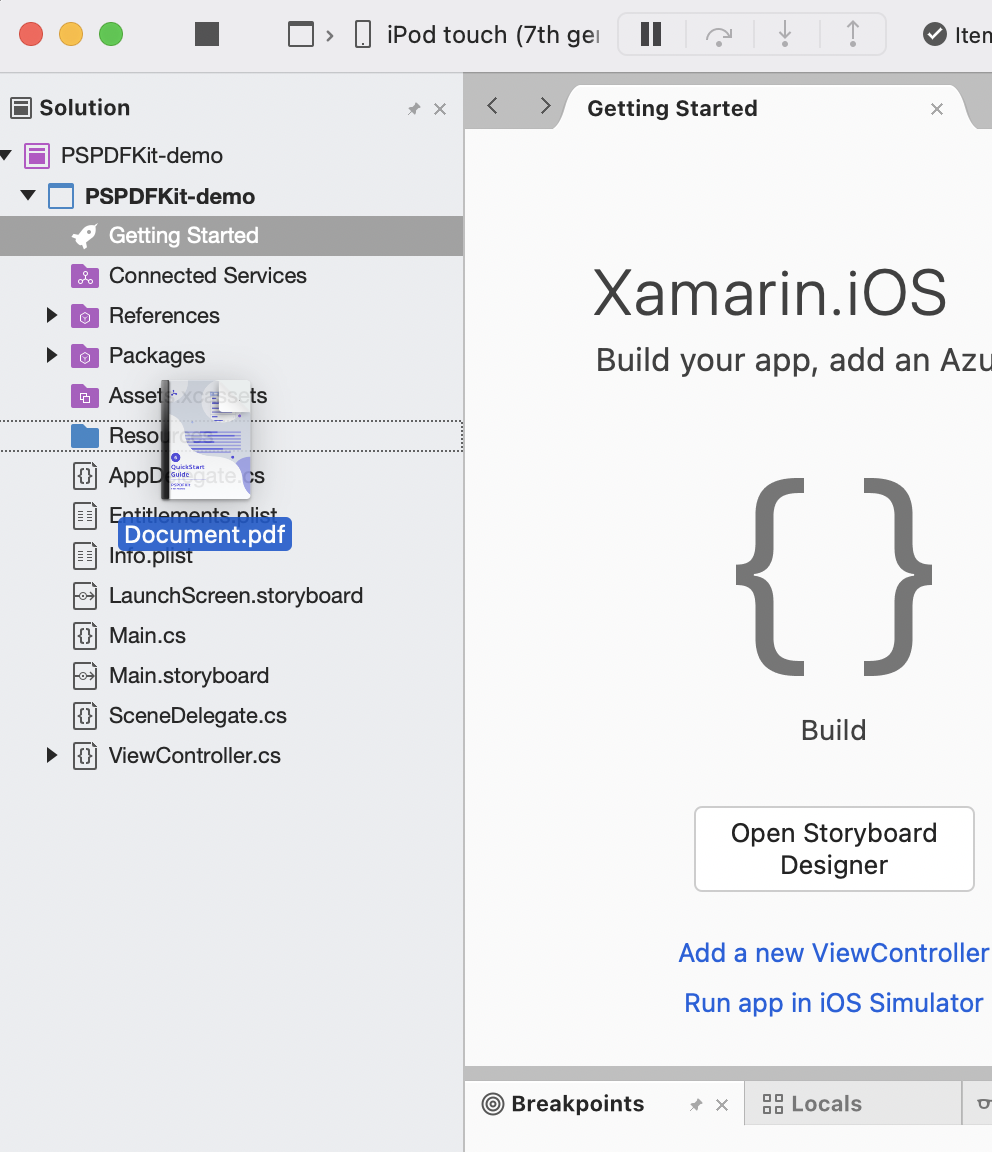This screenshot has width=992, height=1152.
Task: Click the project PSPDFKit-demo window icon
Action: click(61, 196)
